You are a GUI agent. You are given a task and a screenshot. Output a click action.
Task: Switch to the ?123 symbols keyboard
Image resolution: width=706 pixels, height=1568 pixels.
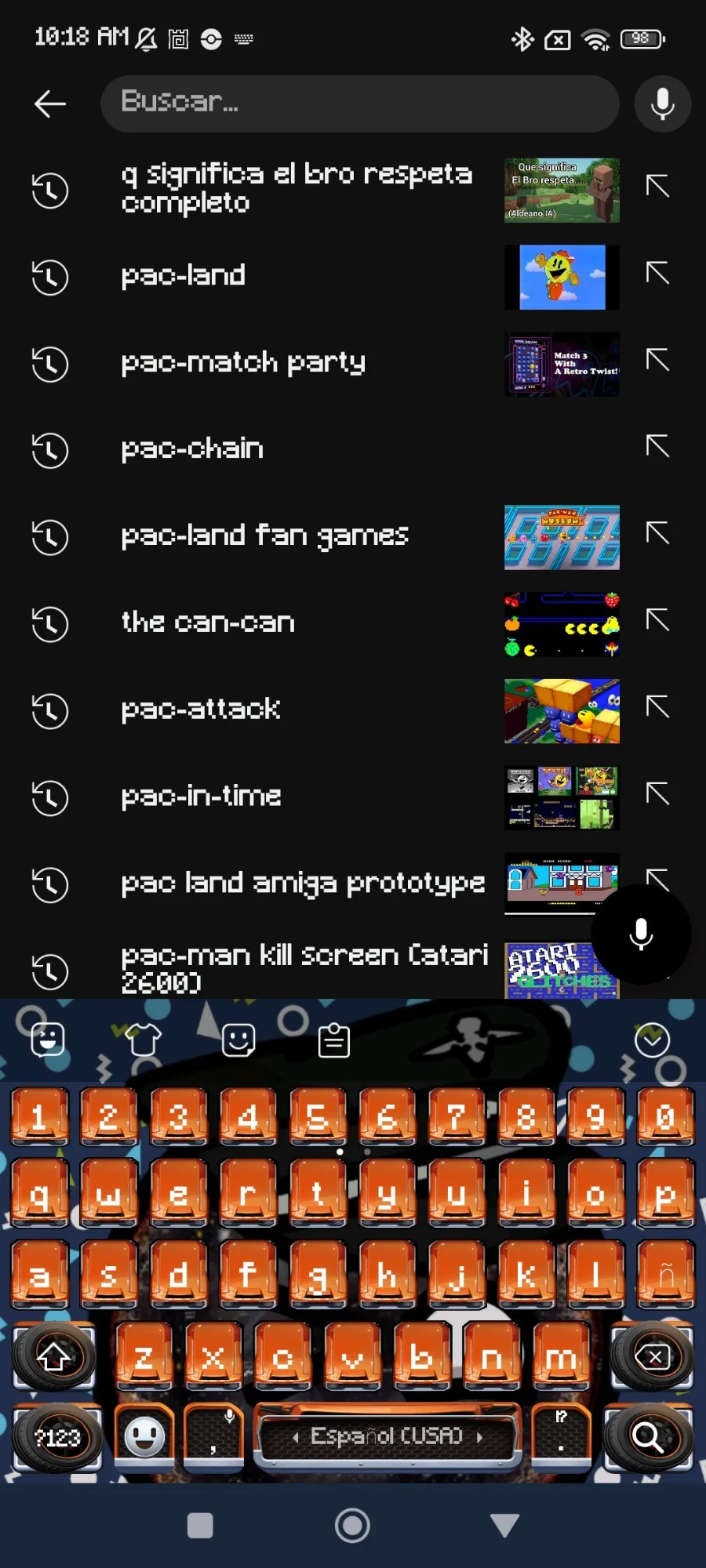pos(57,1437)
